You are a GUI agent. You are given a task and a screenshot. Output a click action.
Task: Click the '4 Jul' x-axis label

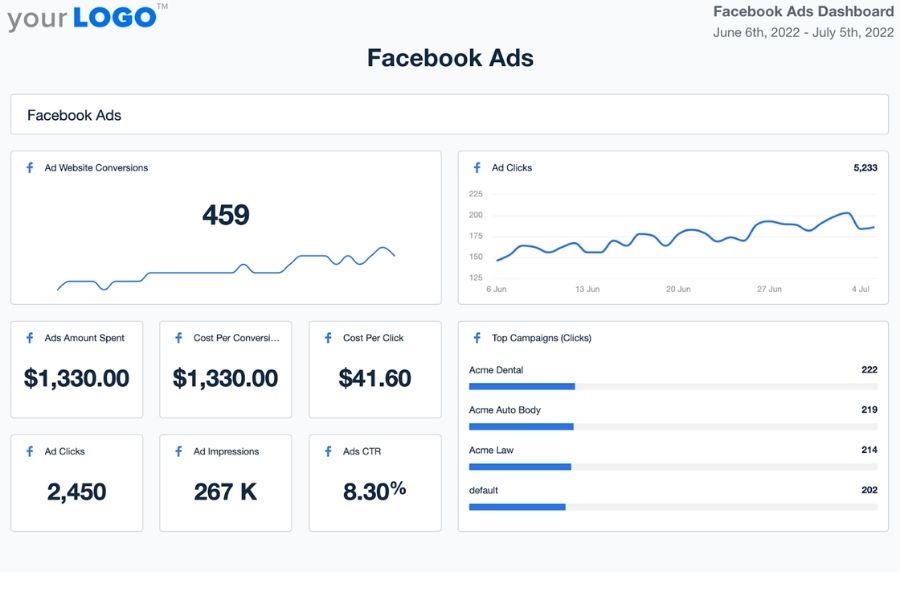tap(860, 289)
